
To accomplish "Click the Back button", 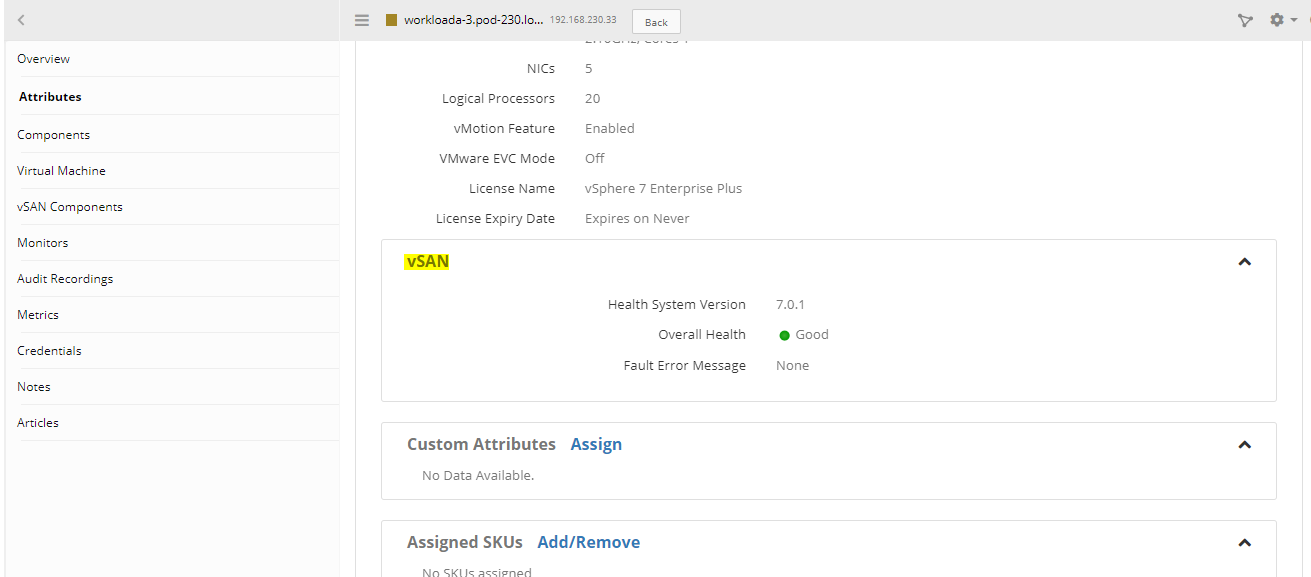I will click(x=655, y=21).
